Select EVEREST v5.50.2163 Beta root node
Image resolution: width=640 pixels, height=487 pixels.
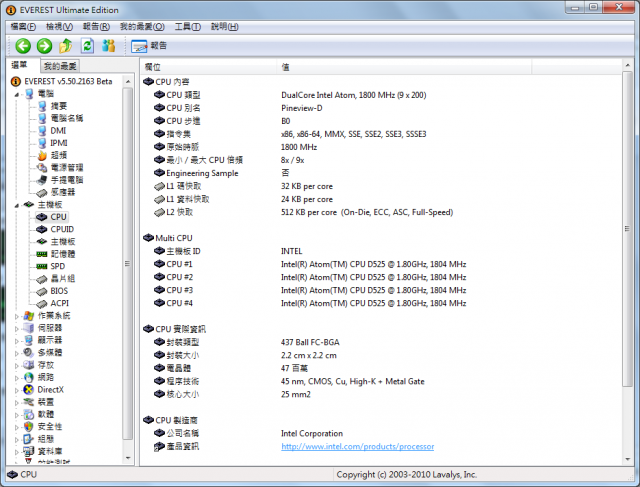click(68, 81)
